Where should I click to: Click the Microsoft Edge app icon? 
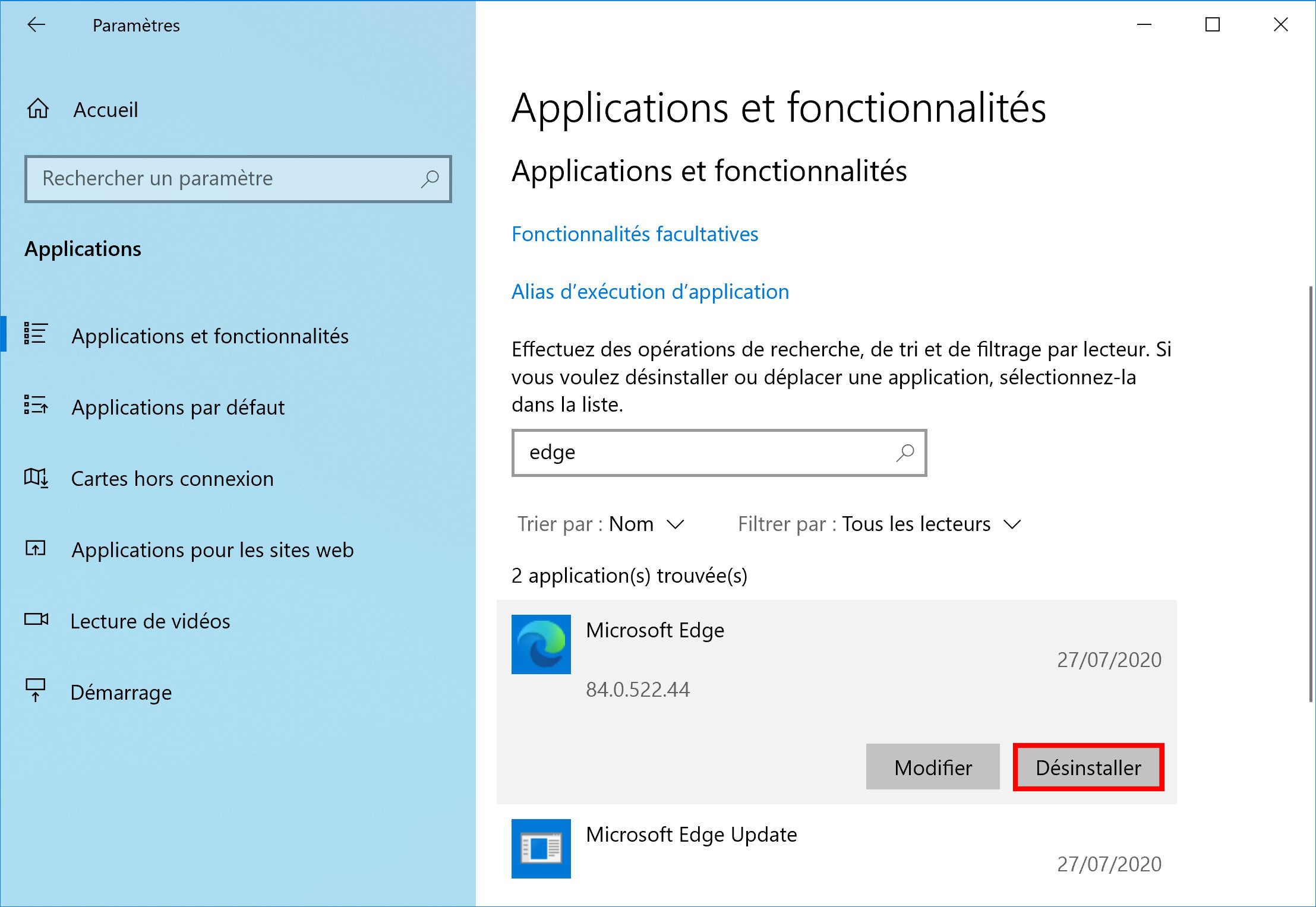[x=541, y=644]
